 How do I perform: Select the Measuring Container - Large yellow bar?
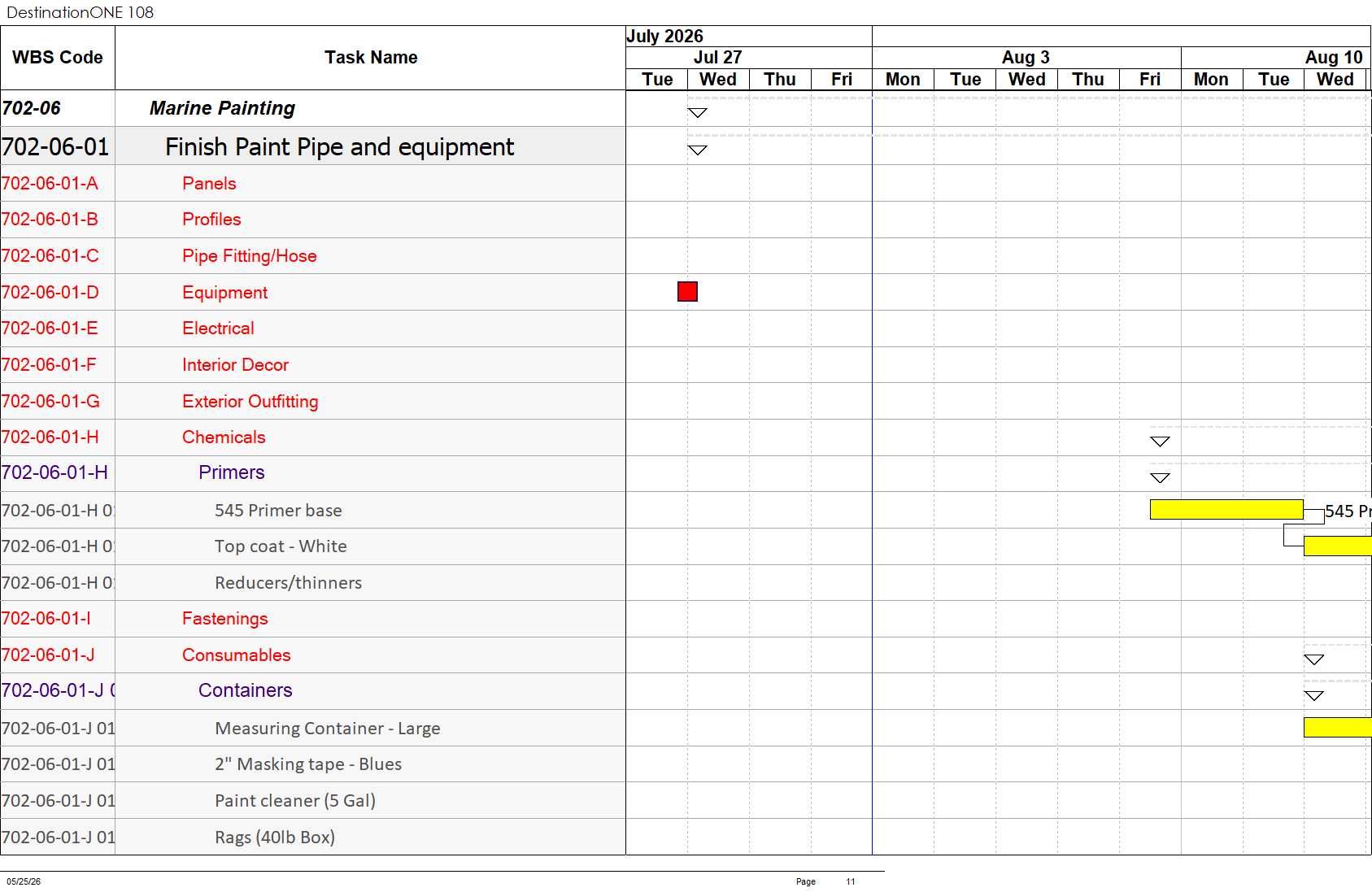tap(1338, 727)
